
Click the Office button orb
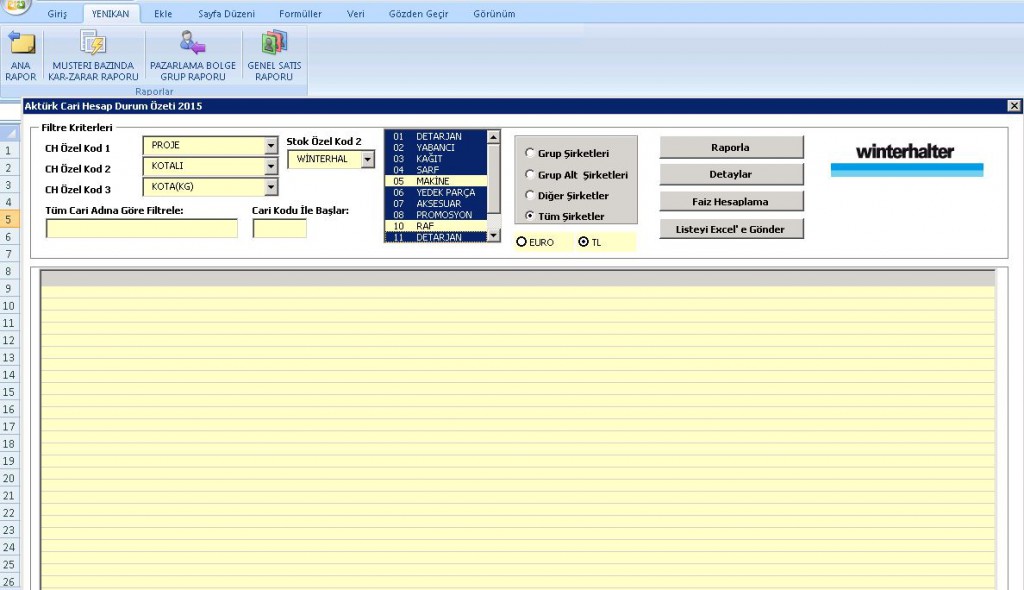click(x=14, y=5)
